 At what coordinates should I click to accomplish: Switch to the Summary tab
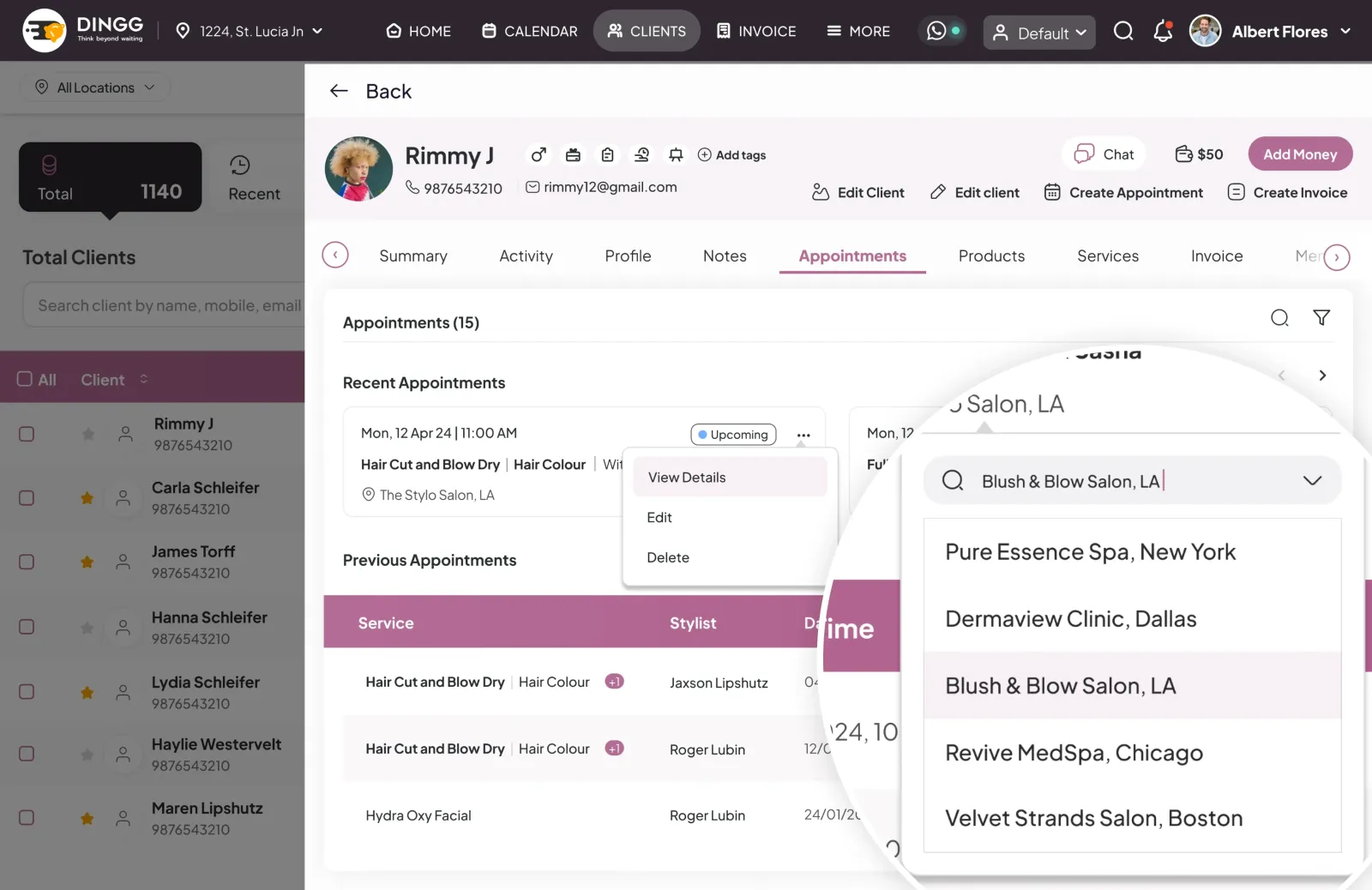(x=413, y=256)
